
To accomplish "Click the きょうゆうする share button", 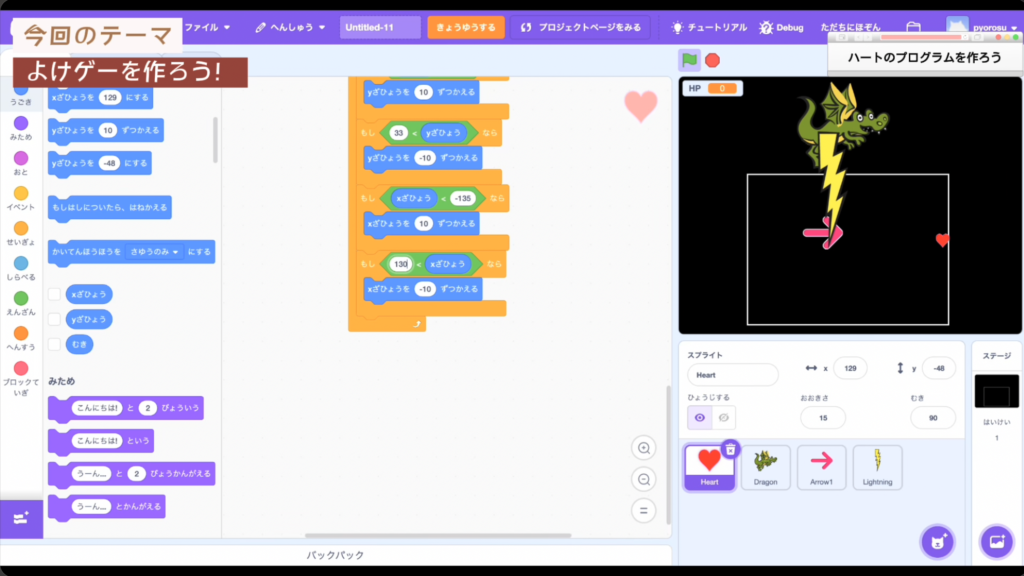I will point(466,27).
